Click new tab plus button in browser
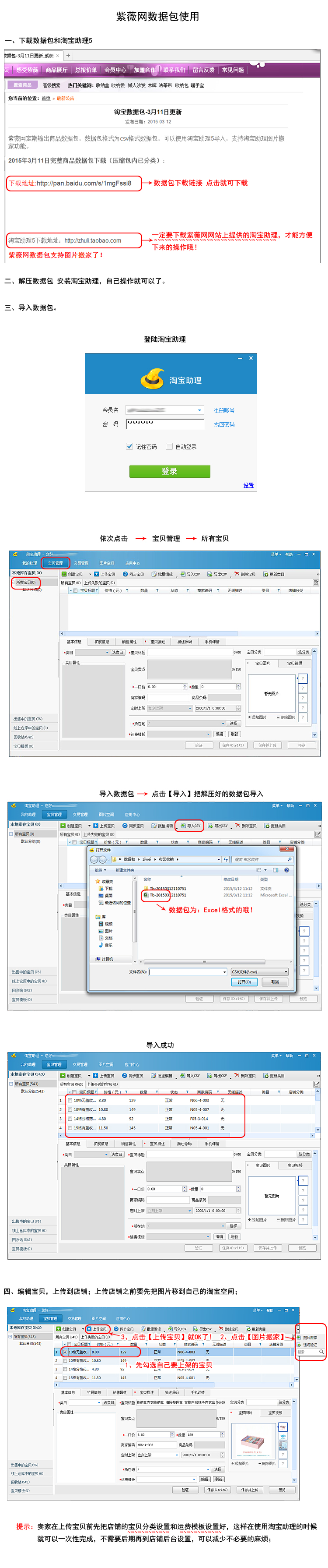 (68, 55)
